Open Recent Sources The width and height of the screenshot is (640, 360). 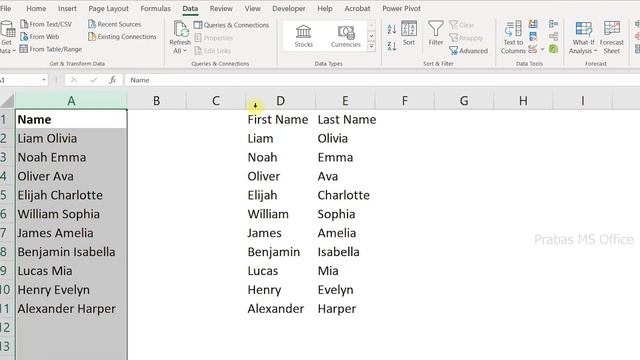pyautogui.click(x=114, y=24)
